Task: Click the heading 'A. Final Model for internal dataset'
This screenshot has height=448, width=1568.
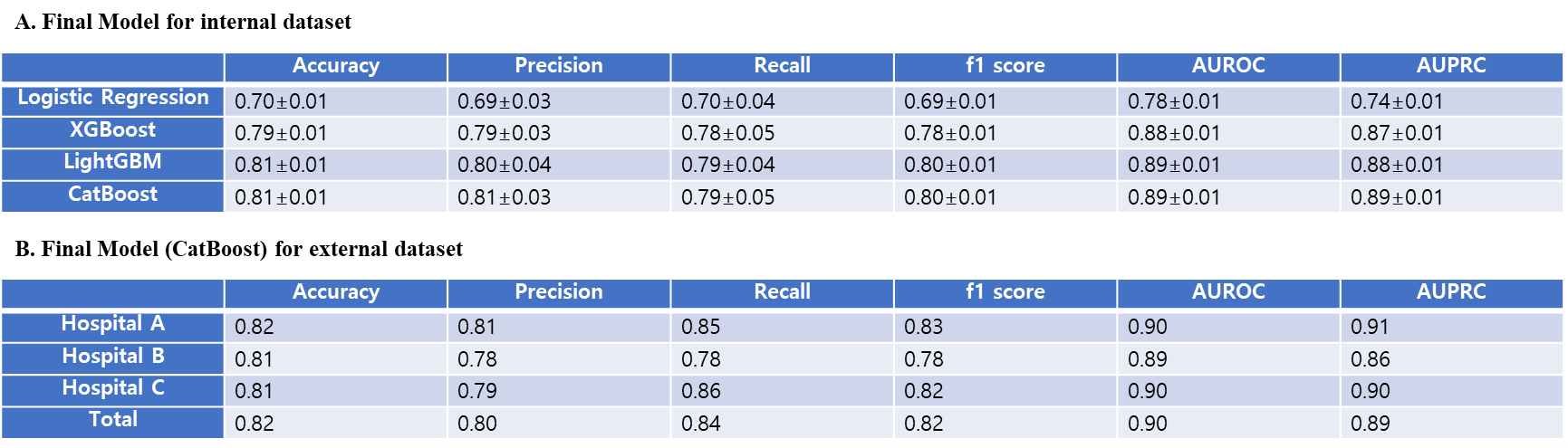Action: click(x=183, y=23)
